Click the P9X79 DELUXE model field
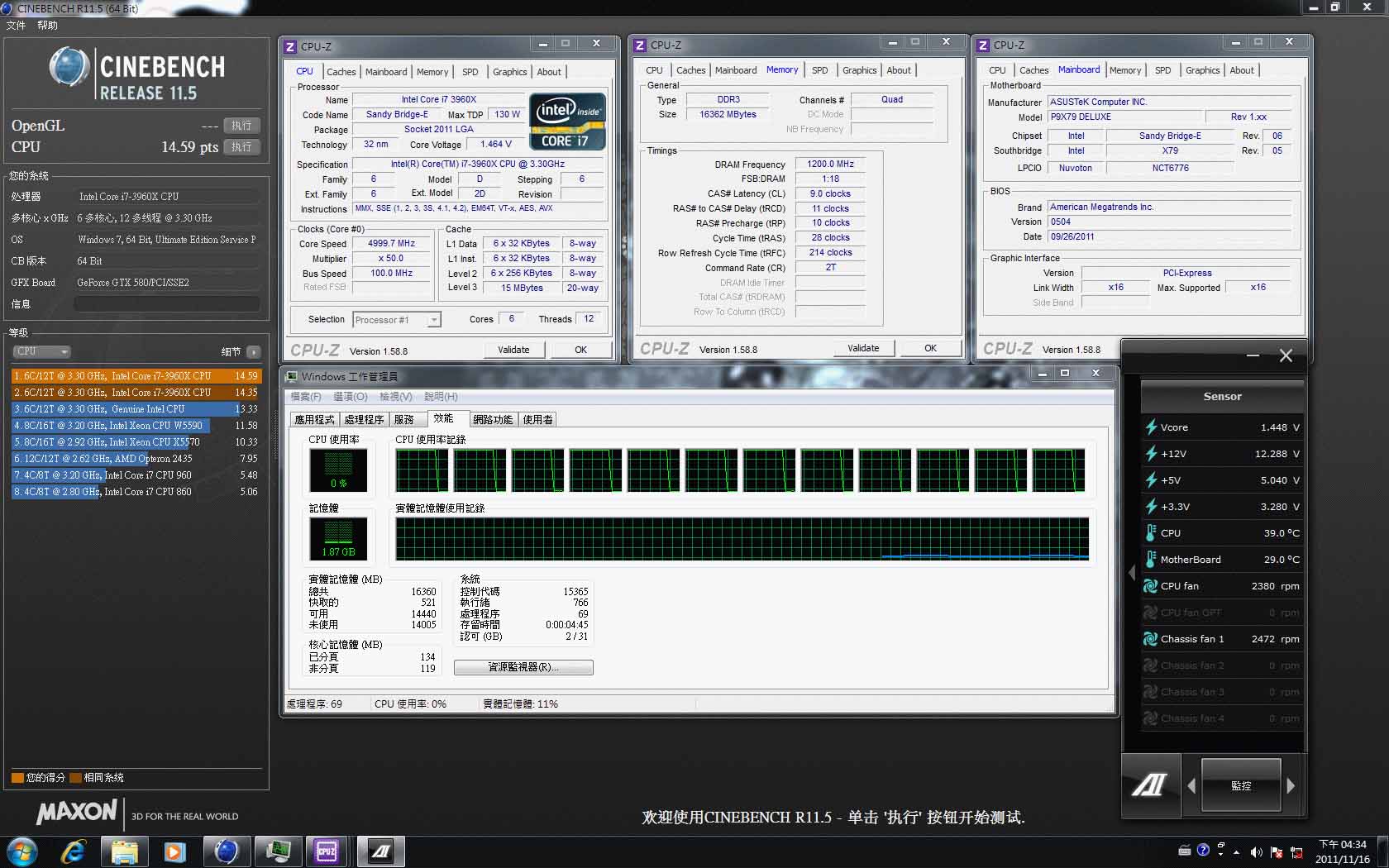 [x=1124, y=117]
